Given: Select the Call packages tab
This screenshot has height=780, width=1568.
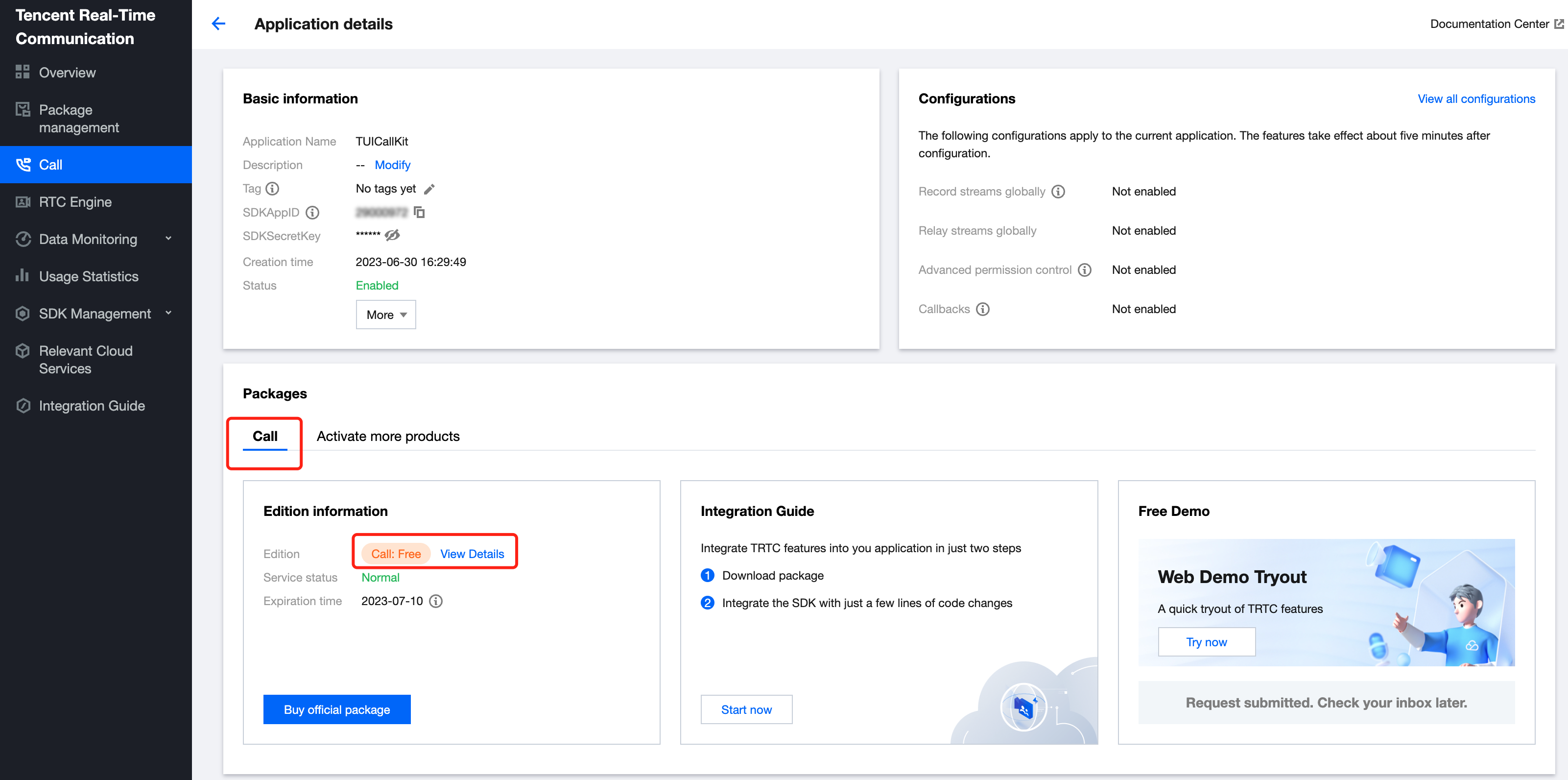Looking at the screenshot, I should coord(265,436).
